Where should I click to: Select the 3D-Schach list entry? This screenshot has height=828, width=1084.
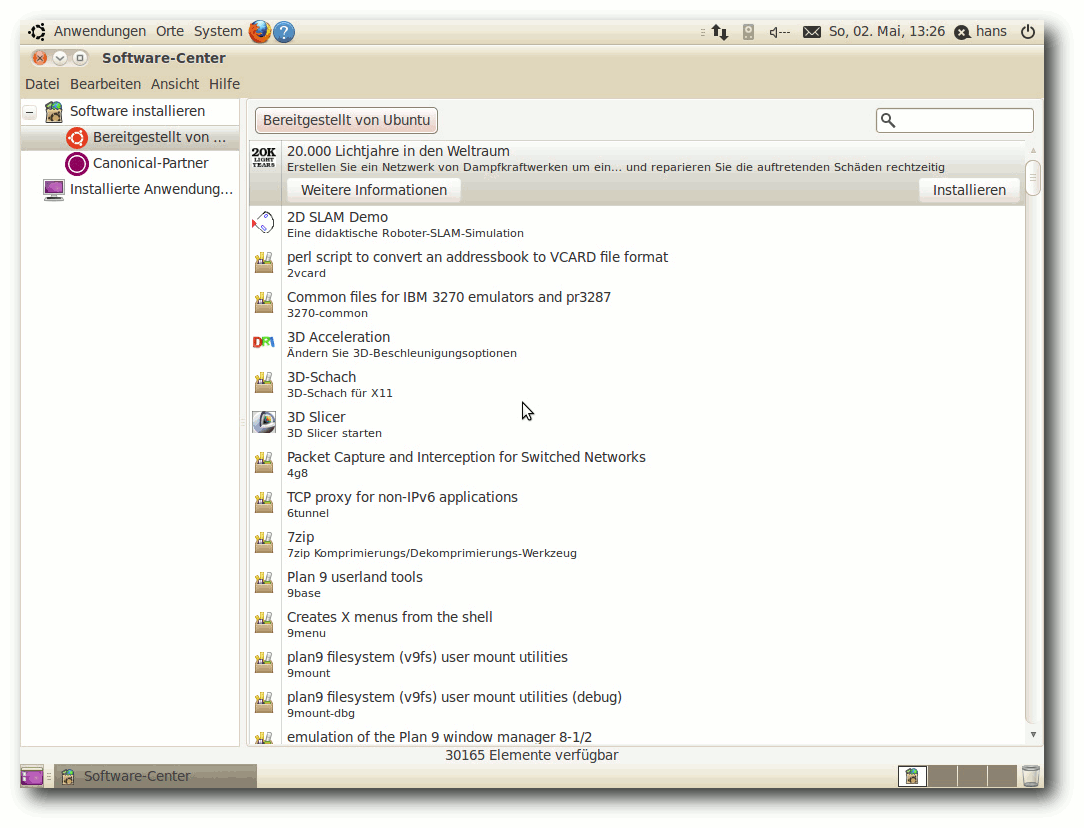(637, 384)
